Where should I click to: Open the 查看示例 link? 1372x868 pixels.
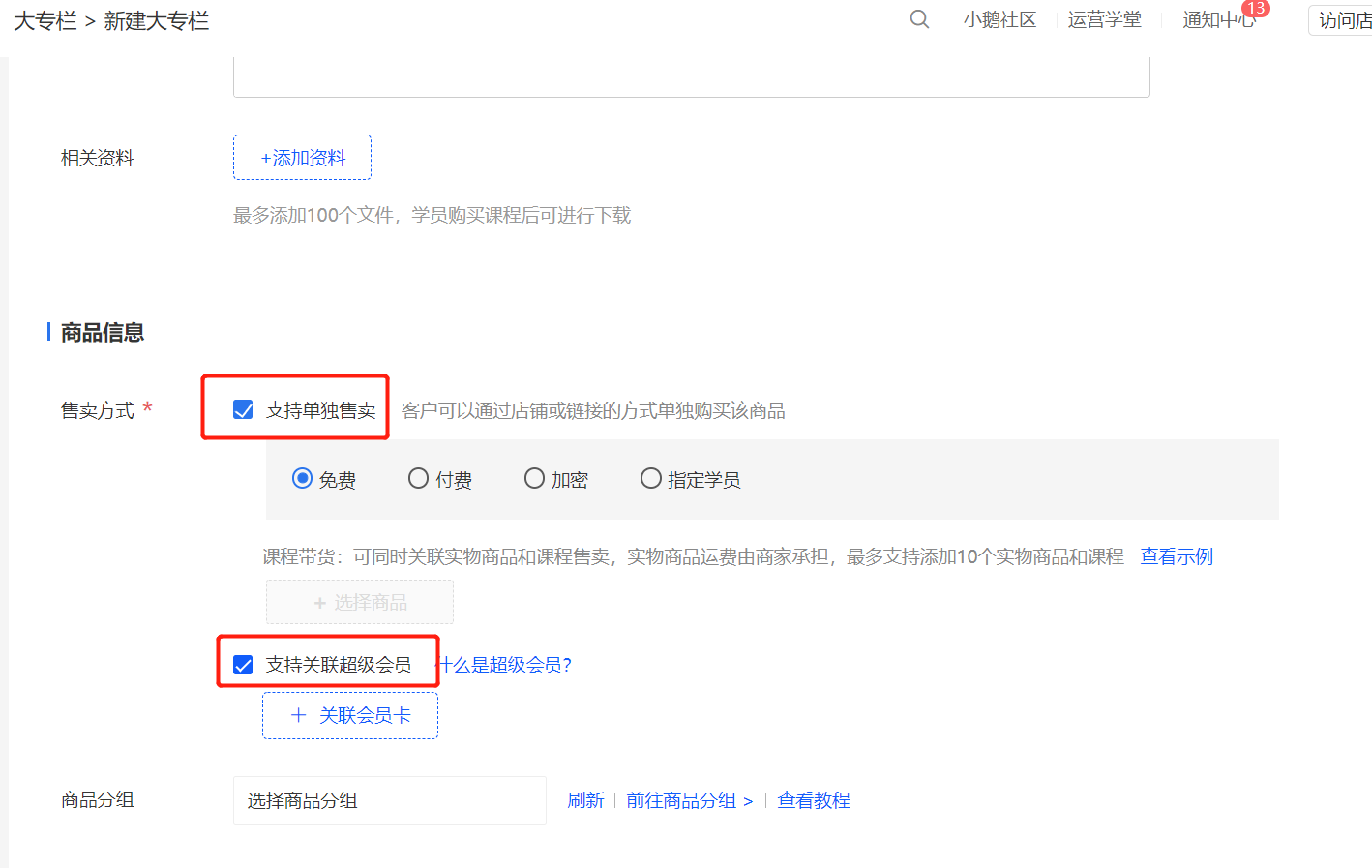[1176, 556]
